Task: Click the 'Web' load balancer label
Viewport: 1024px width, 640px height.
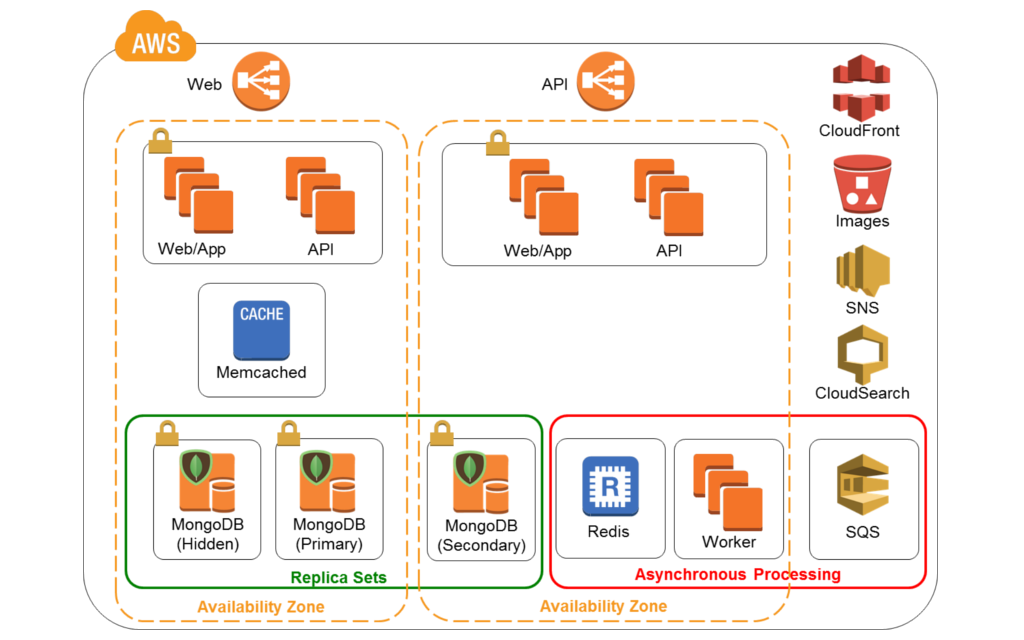Action: coord(204,84)
